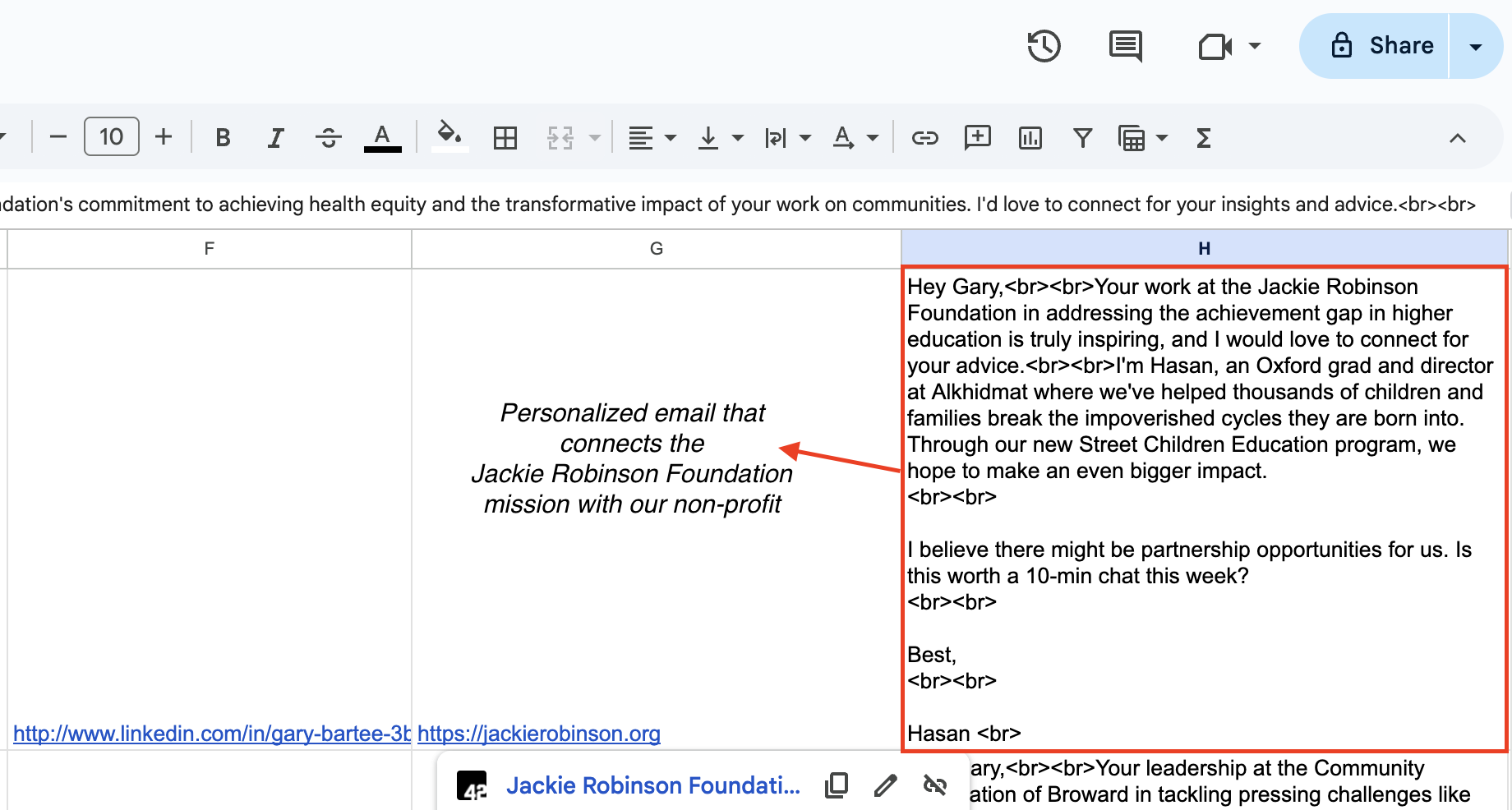Expand the filter views dropdown arrow
This screenshot has height=810, width=1512.
(x=1162, y=138)
